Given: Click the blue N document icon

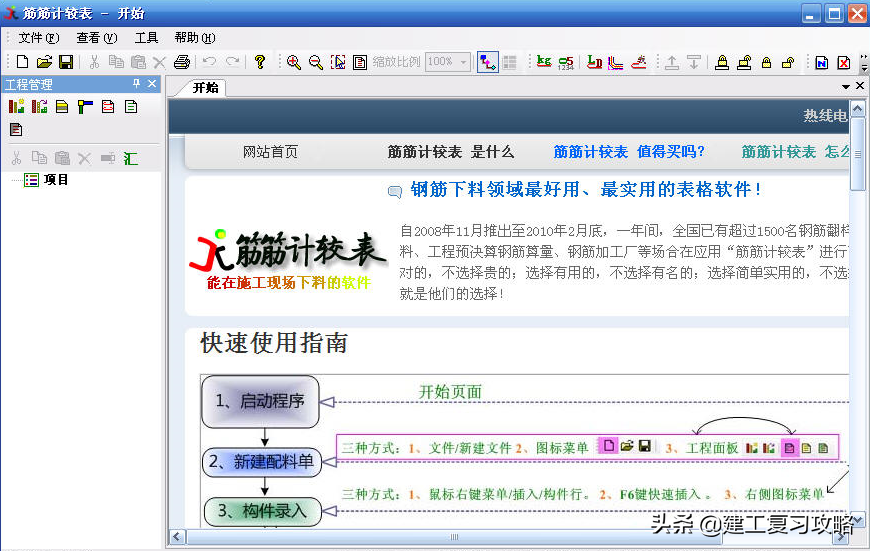Looking at the screenshot, I should click(x=822, y=62).
